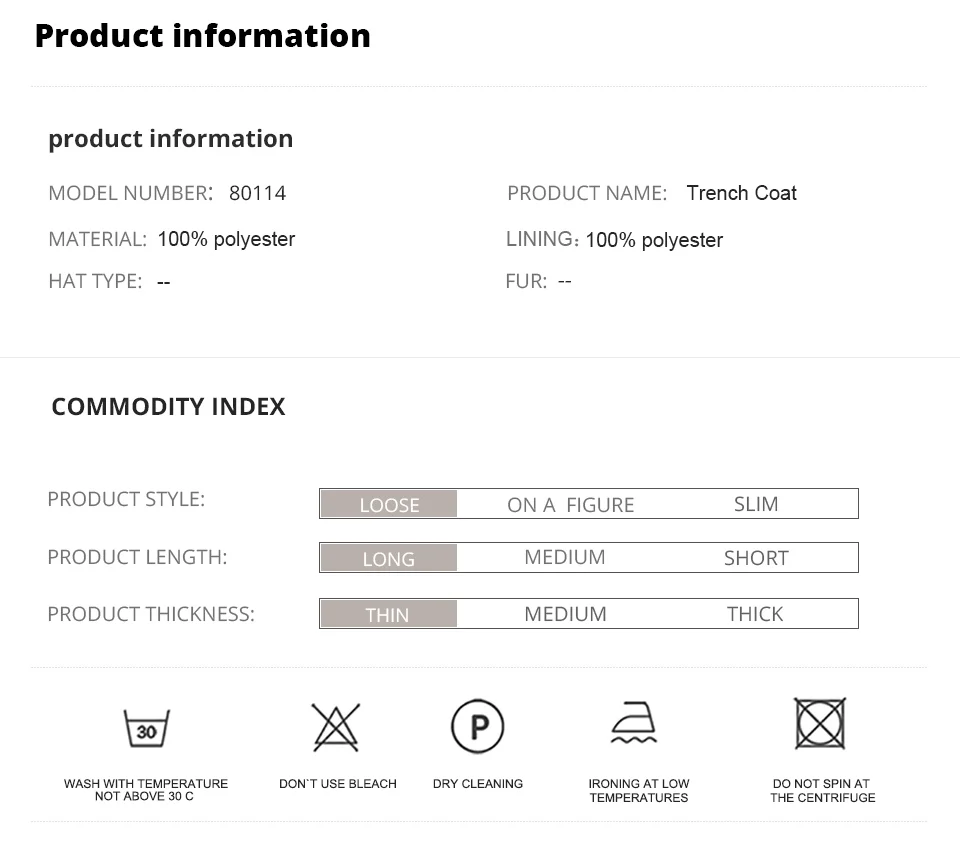Screen dimensions: 960x860
Task: Click the wash at 30 degrees icon
Action: [x=146, y=728]
